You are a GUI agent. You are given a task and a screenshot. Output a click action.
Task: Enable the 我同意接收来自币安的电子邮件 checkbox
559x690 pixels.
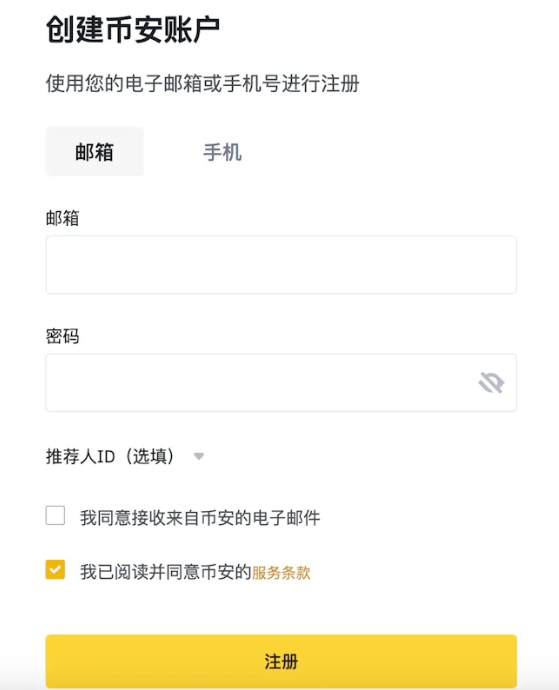click(55, 515)
